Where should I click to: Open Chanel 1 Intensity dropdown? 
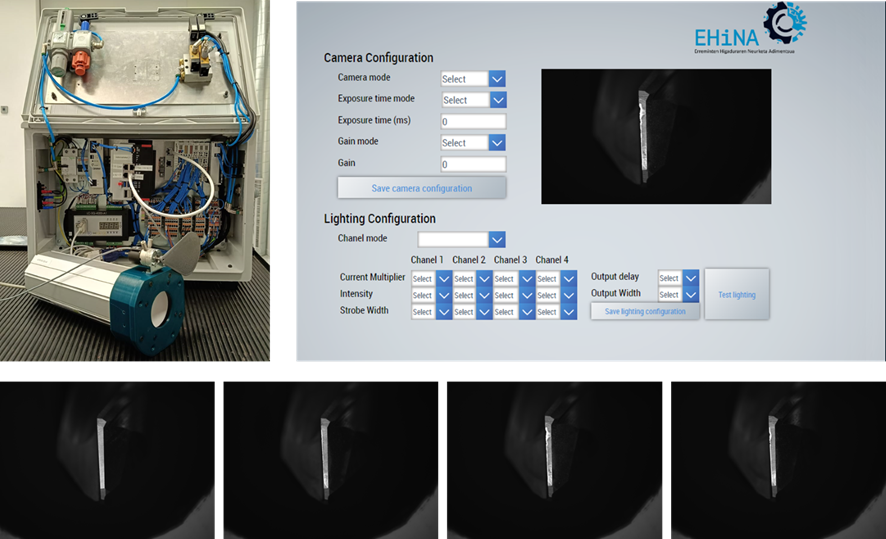(x=431, y=295)
